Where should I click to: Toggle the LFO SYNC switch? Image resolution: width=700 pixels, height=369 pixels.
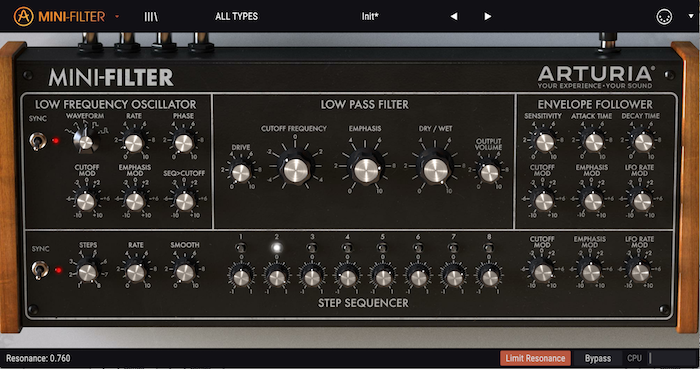click(38, 141)
